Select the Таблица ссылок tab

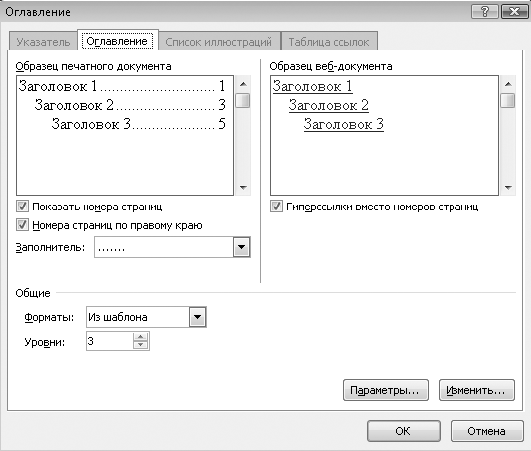(x=329, y=42)
